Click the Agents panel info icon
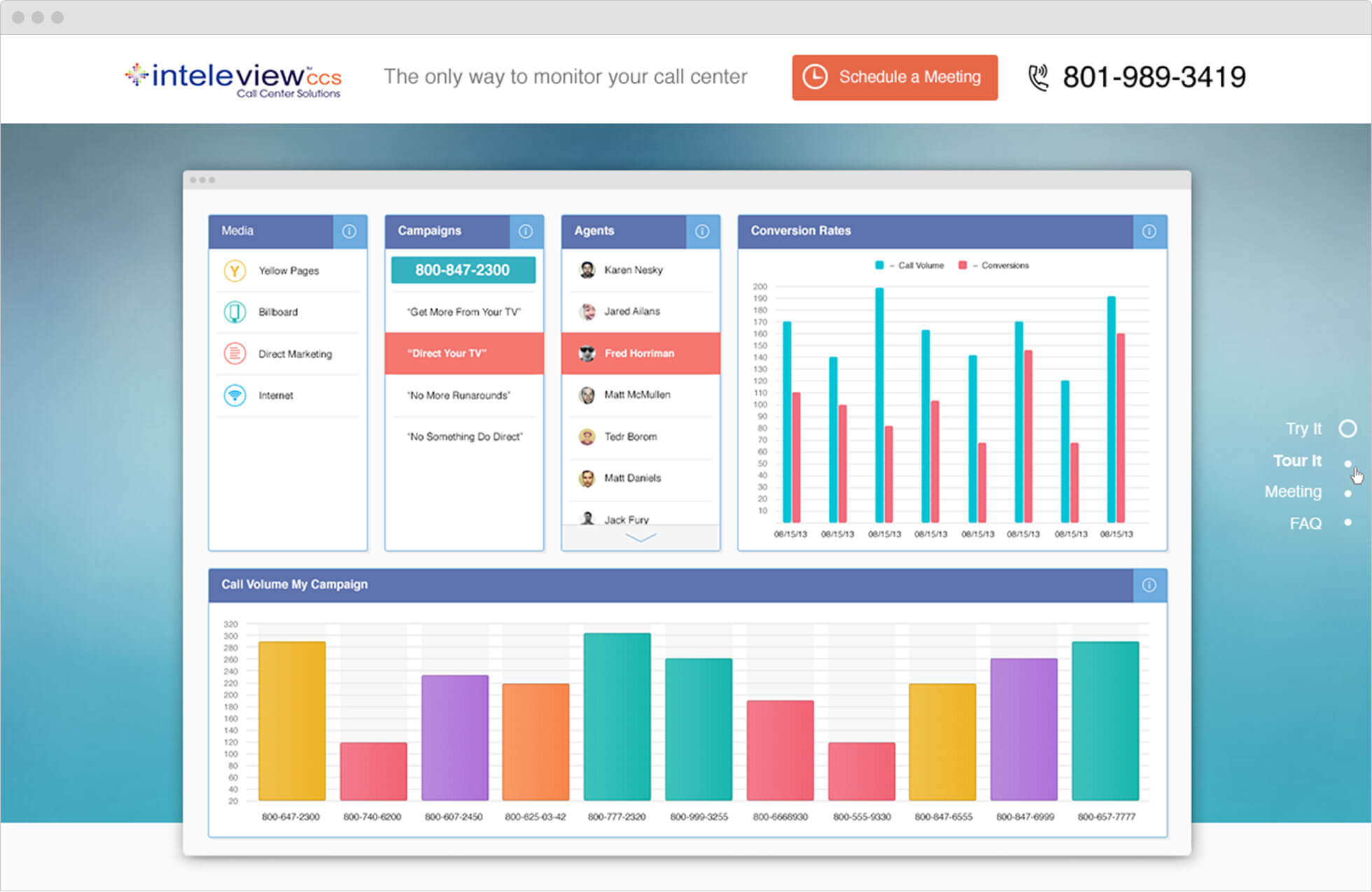 (x=702, y=232)
